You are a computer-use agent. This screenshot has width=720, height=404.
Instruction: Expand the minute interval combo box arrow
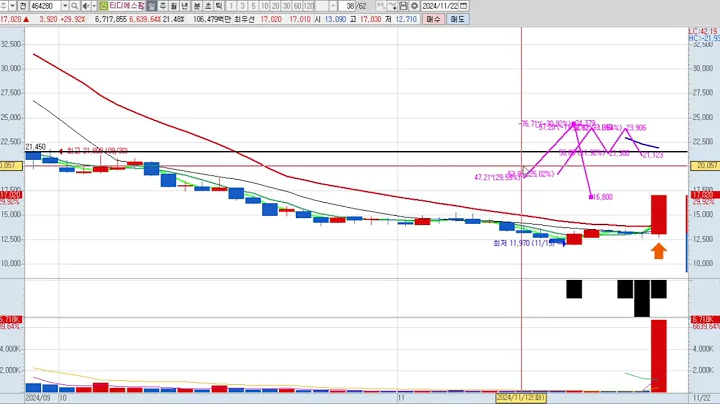tap(333, 6)
